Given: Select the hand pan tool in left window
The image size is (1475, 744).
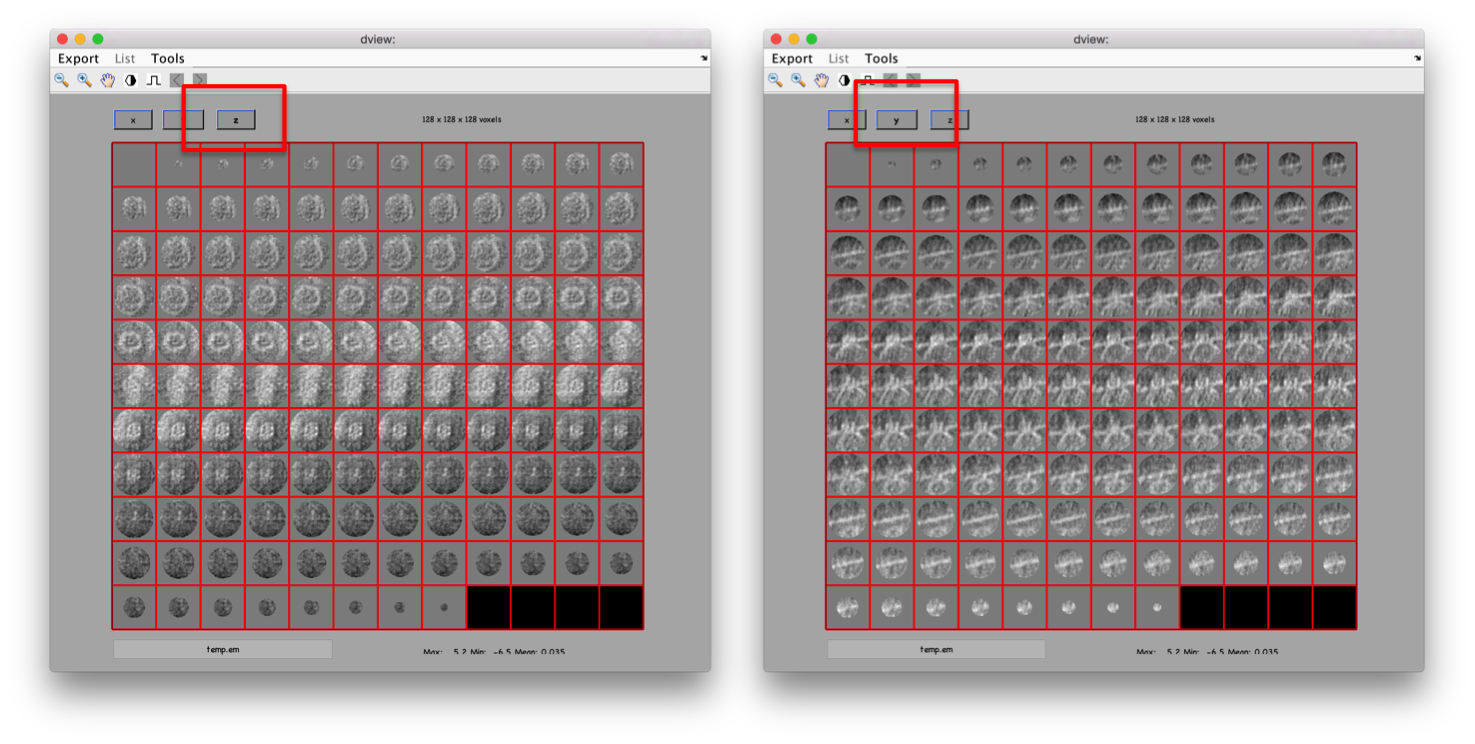Looking at the screenshot, I should [107, 80].
